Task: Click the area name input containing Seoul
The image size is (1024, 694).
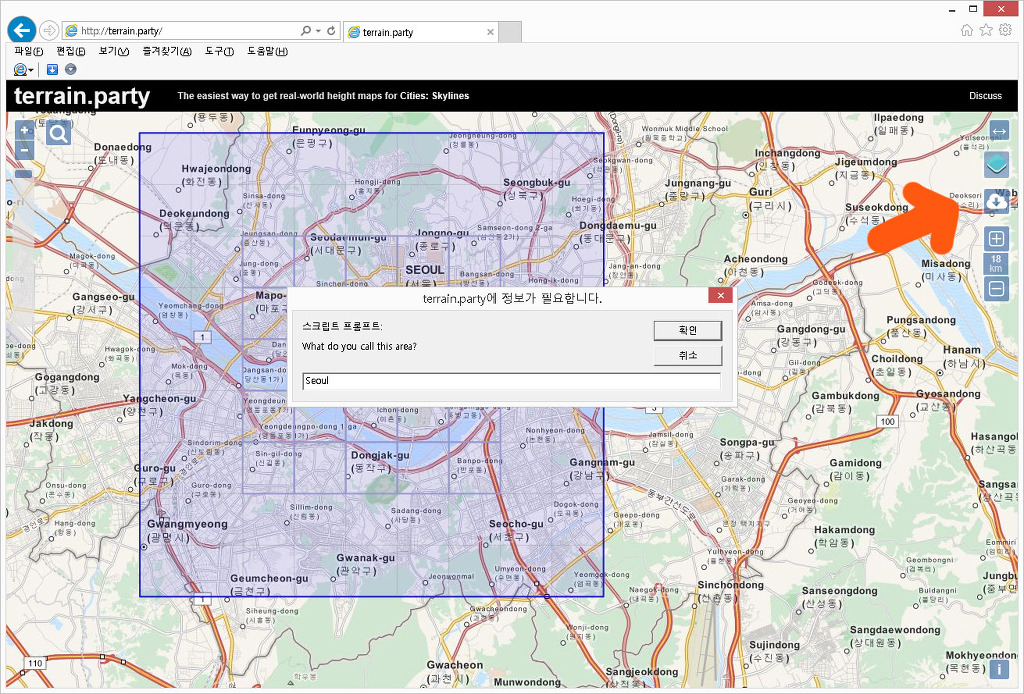Action: point(510,381)
